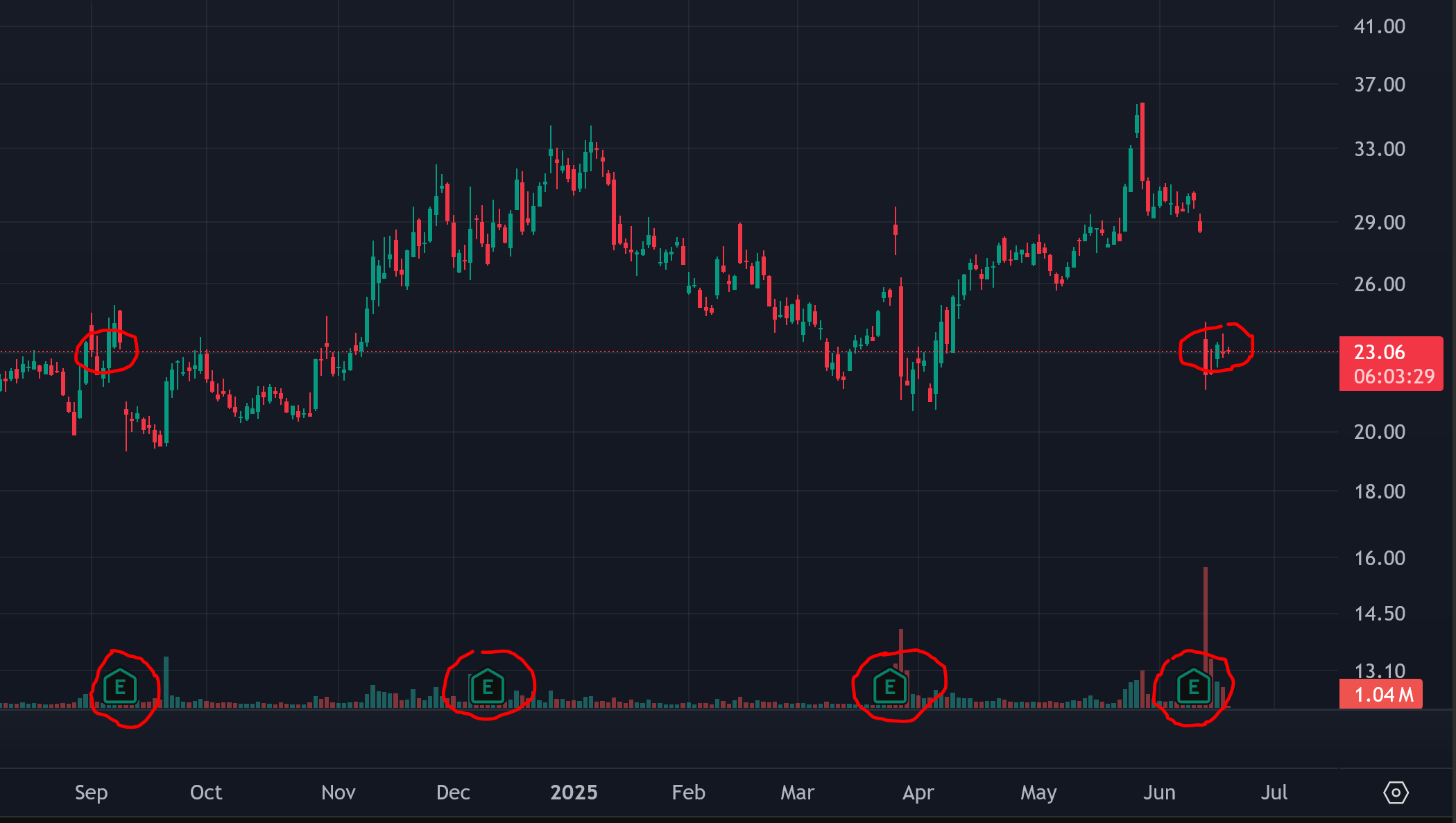Select the 41.00 price axis label
Screen dimensions: 1456x823
coord(1380,26)
